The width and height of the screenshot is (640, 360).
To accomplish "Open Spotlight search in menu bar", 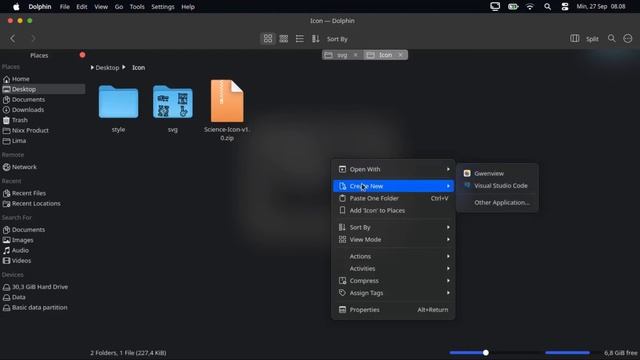I will [x=547, y=7].
